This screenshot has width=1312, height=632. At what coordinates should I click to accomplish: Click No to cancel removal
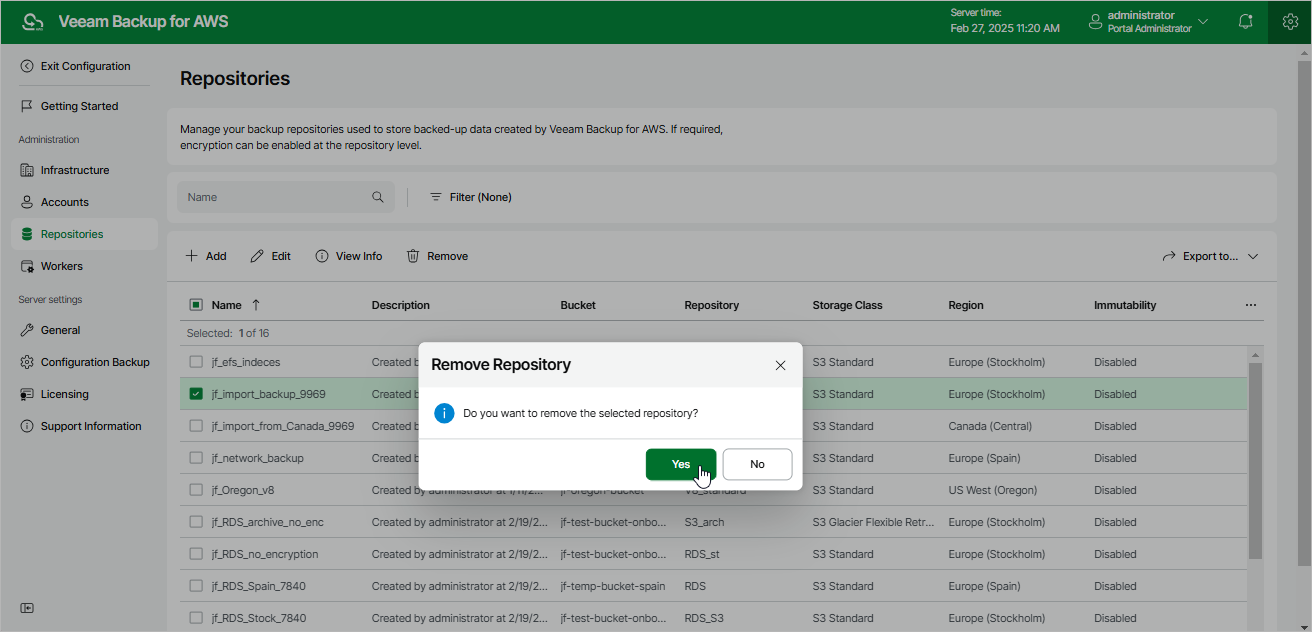pos(757,464)
